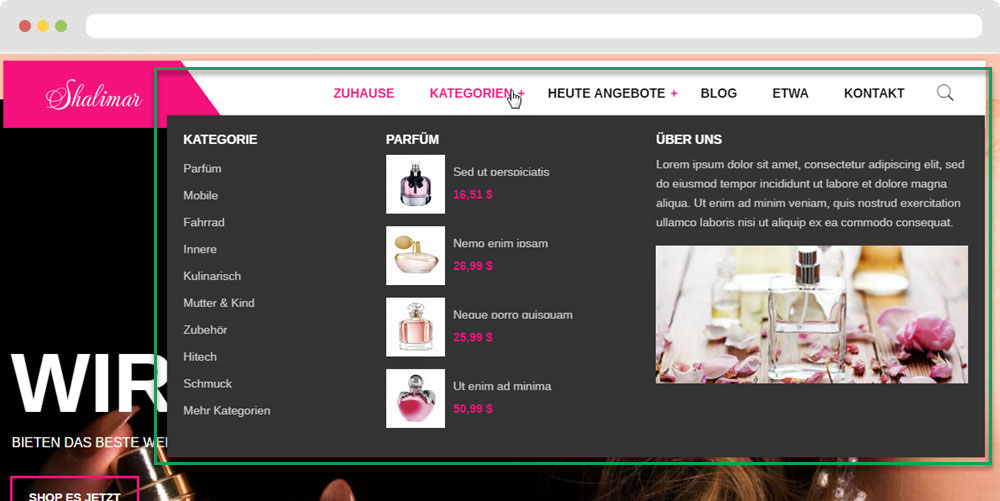Click the Über Uns perfume bottle image
1000x501 pixels.
[811, 315]
